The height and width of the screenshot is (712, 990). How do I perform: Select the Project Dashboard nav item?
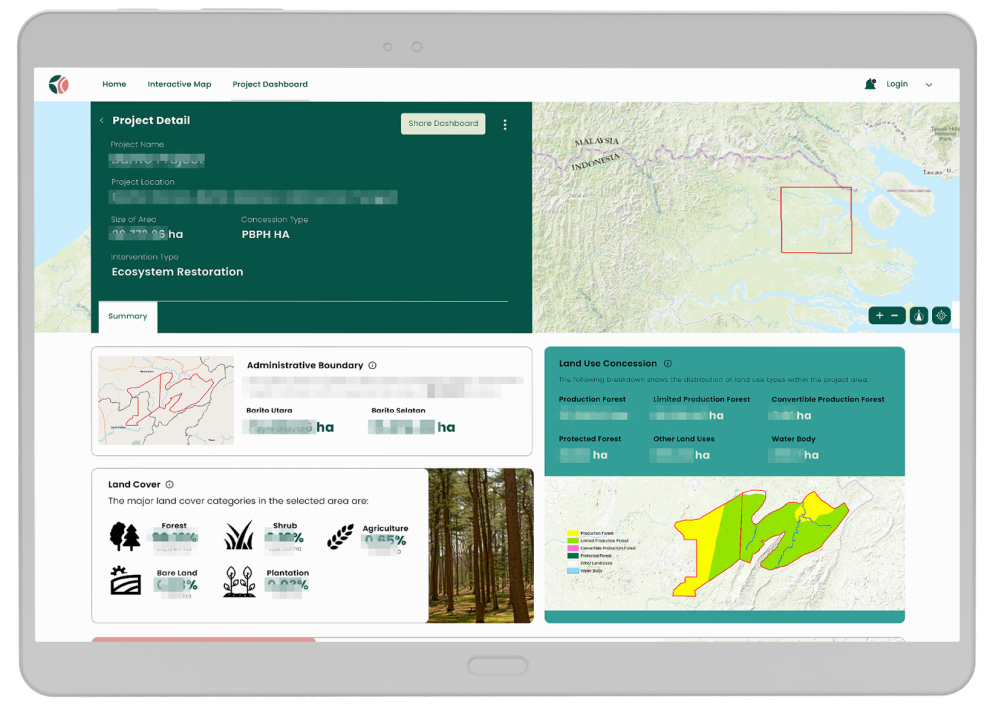point(270,85)
